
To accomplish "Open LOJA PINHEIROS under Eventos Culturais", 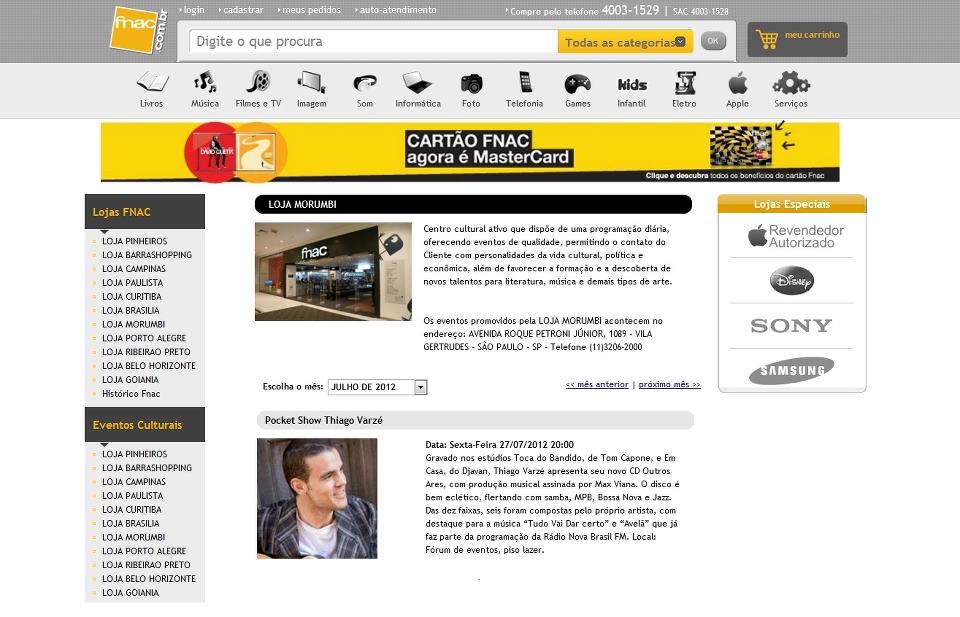I will [135, 454].
